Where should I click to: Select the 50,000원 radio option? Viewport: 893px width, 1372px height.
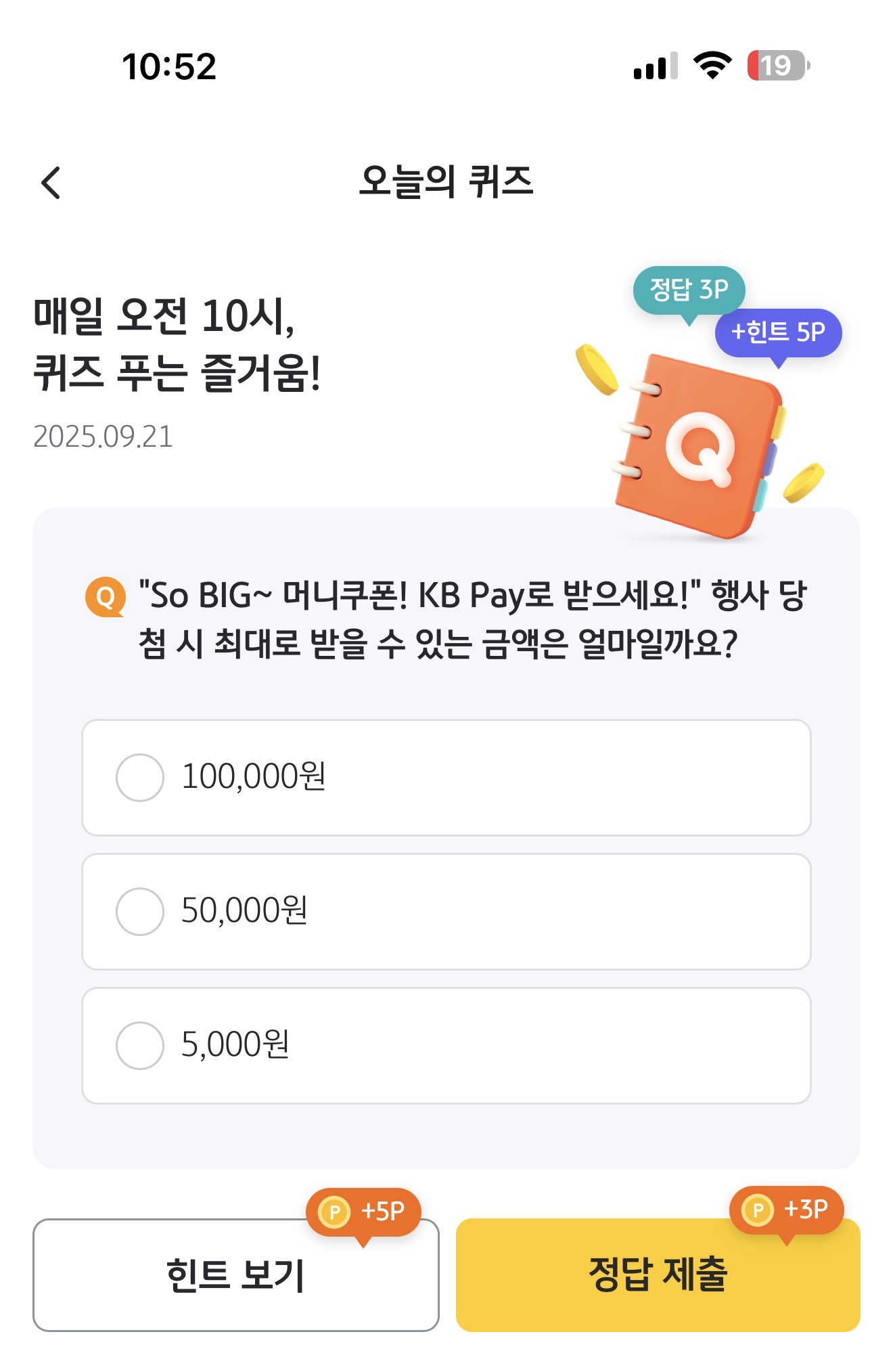tap(446, 912)
